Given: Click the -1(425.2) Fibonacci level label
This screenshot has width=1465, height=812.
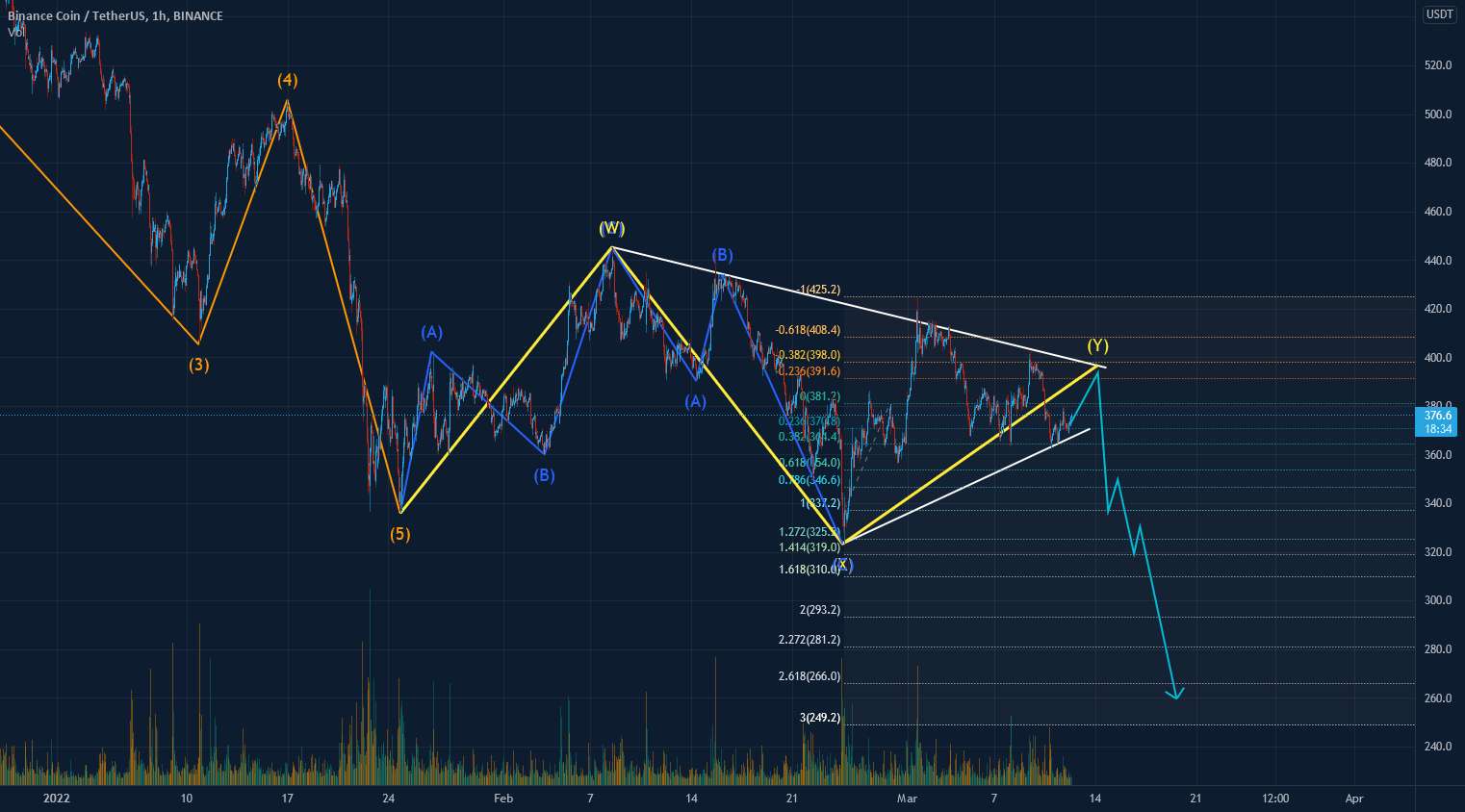Looking at the screenshot, I should pyautogui.click(x=819, y=290).
